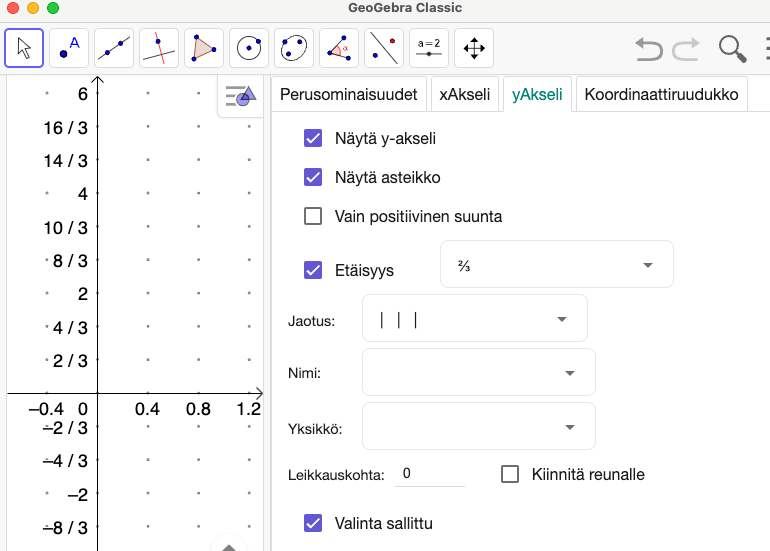Switch to the xAkseli tab
The height and width of the screenshot is (551, 770).
tap(465, 95)
